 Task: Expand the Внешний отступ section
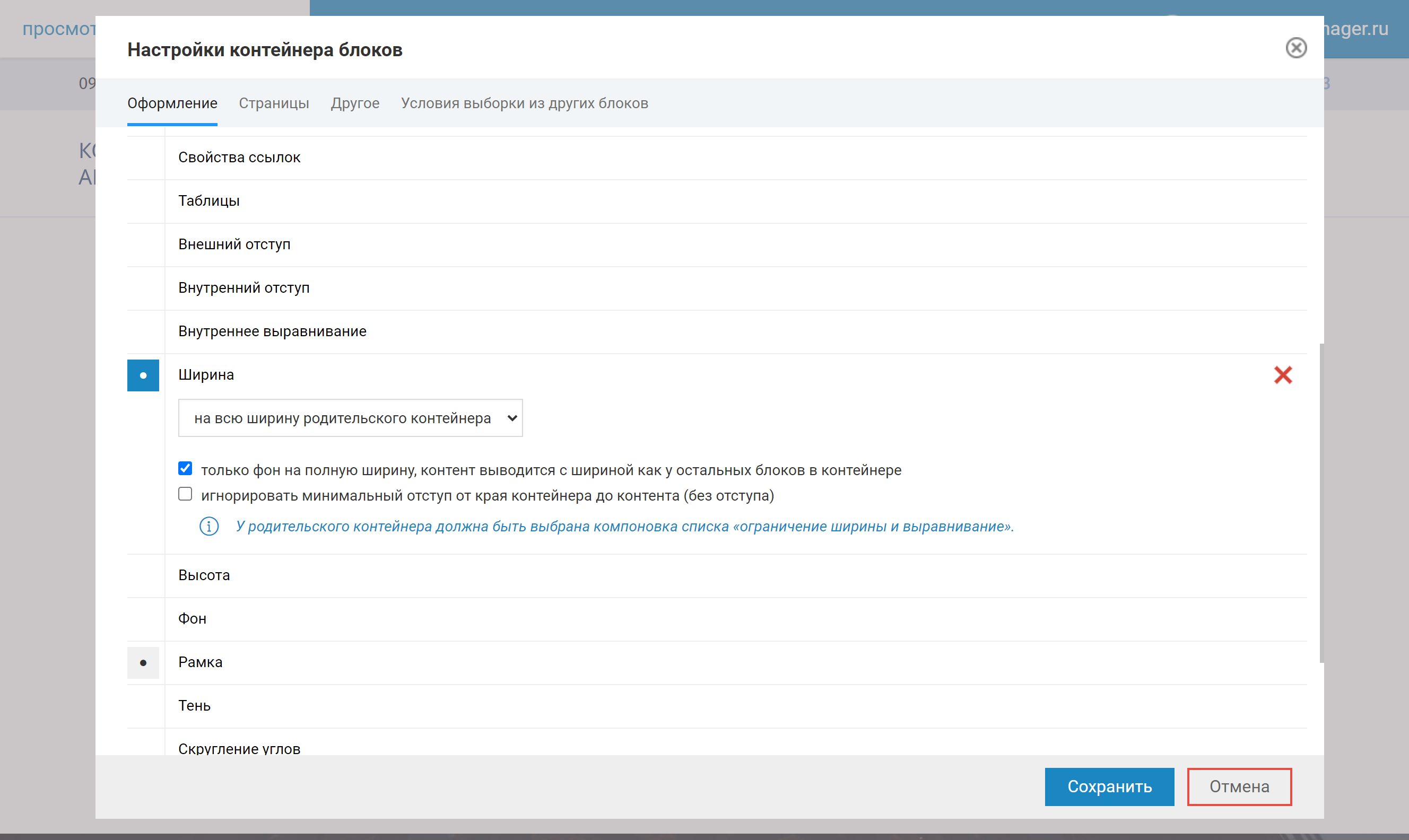(234, 244)
